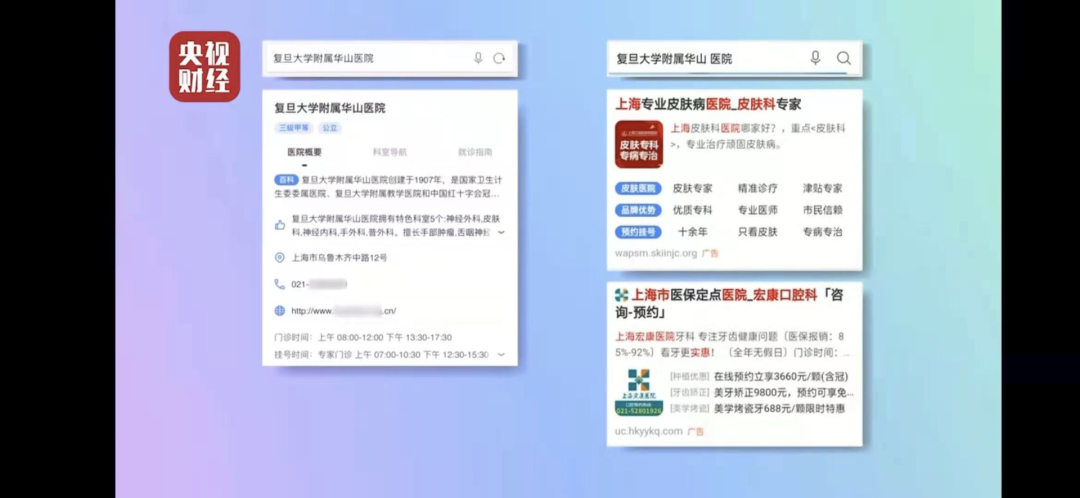Screen dimensions: 1080x498
Task: Click the 百科 badge in hospital summary
Action: tap(286, 180)
